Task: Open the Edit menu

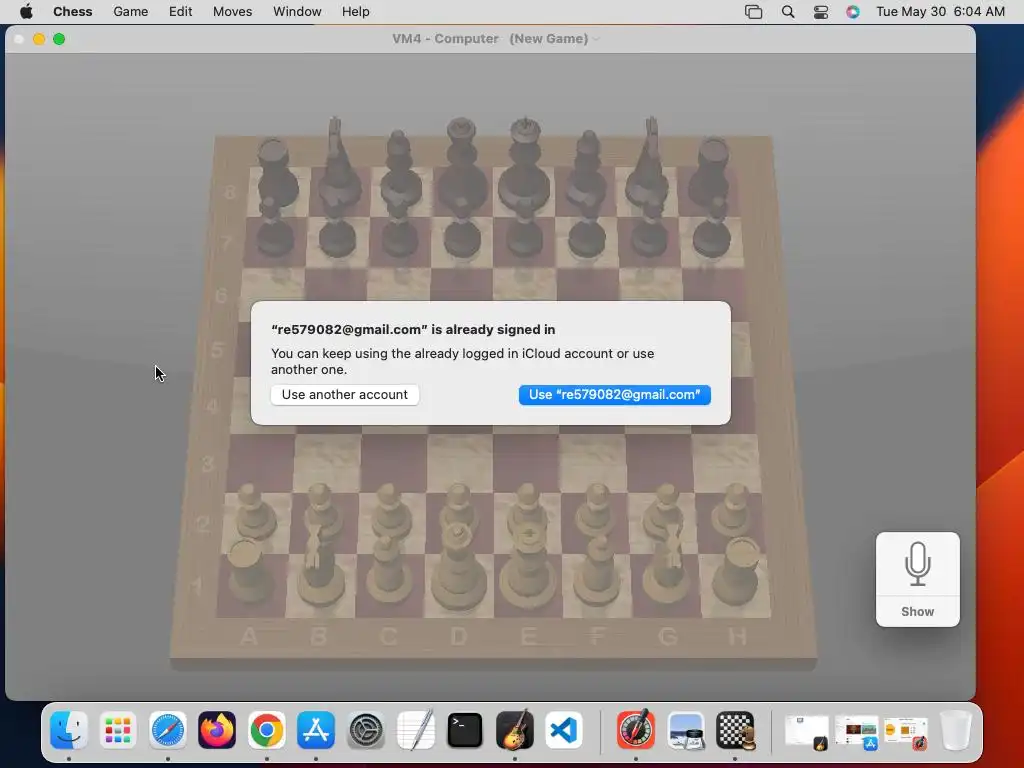Action: click(x=180, y=12)
